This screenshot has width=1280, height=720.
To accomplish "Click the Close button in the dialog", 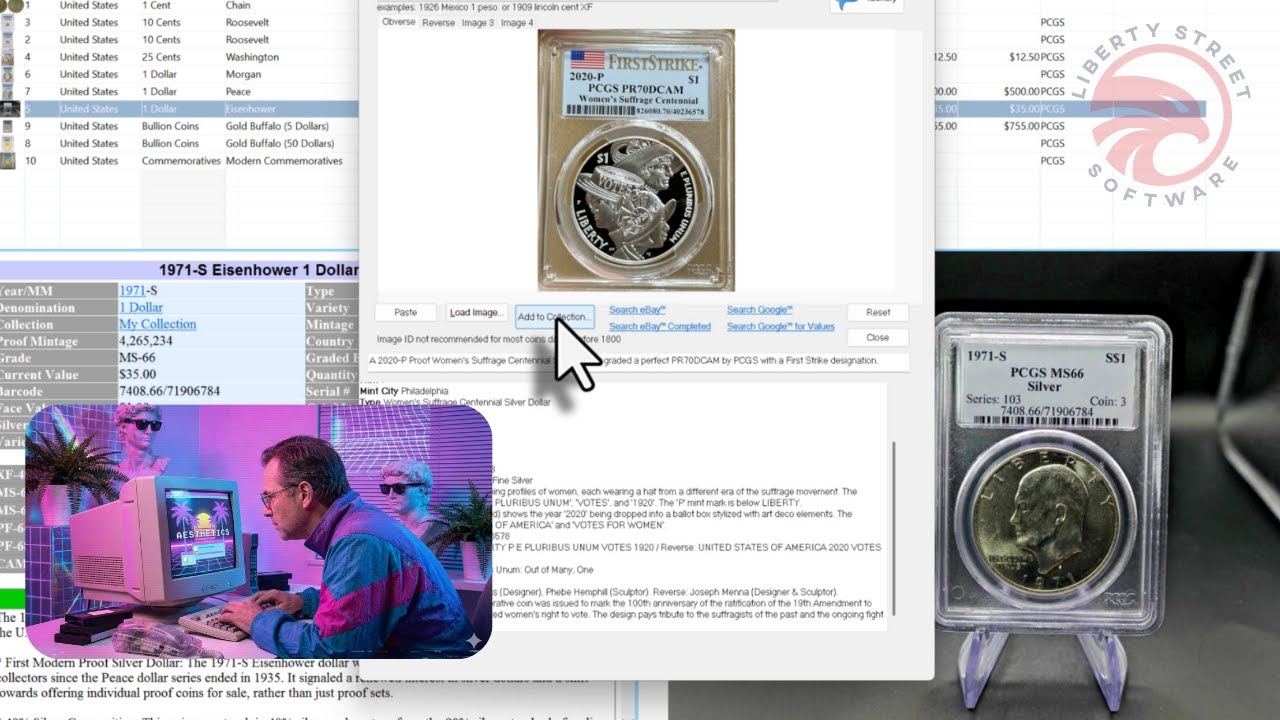I will coord(878,337).
